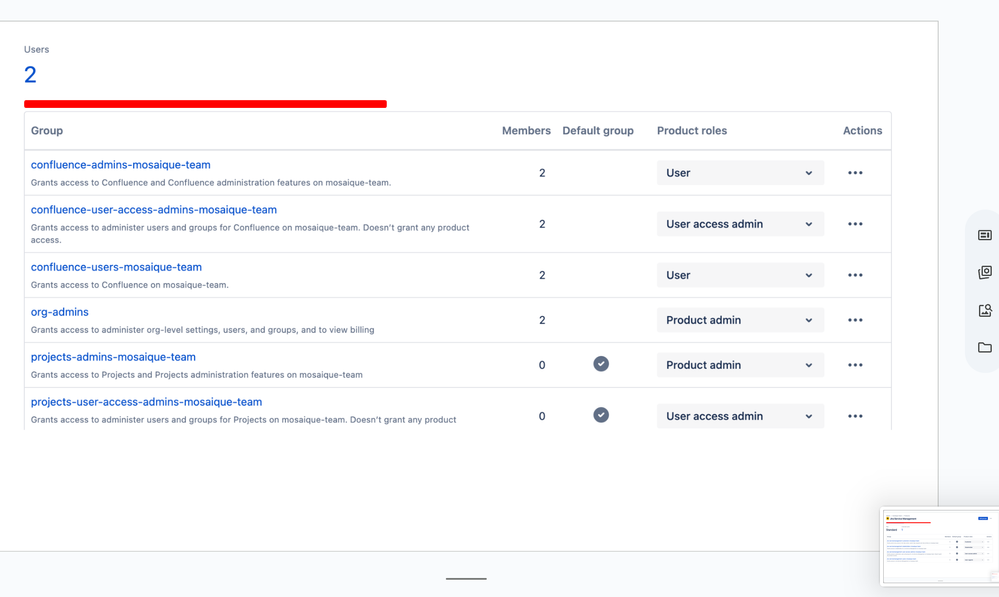999x597 pixels.
Task: Open product role dropdown for confluence-admins-mosaique-team
Action: pyautogui.click(x=740, y=173)
